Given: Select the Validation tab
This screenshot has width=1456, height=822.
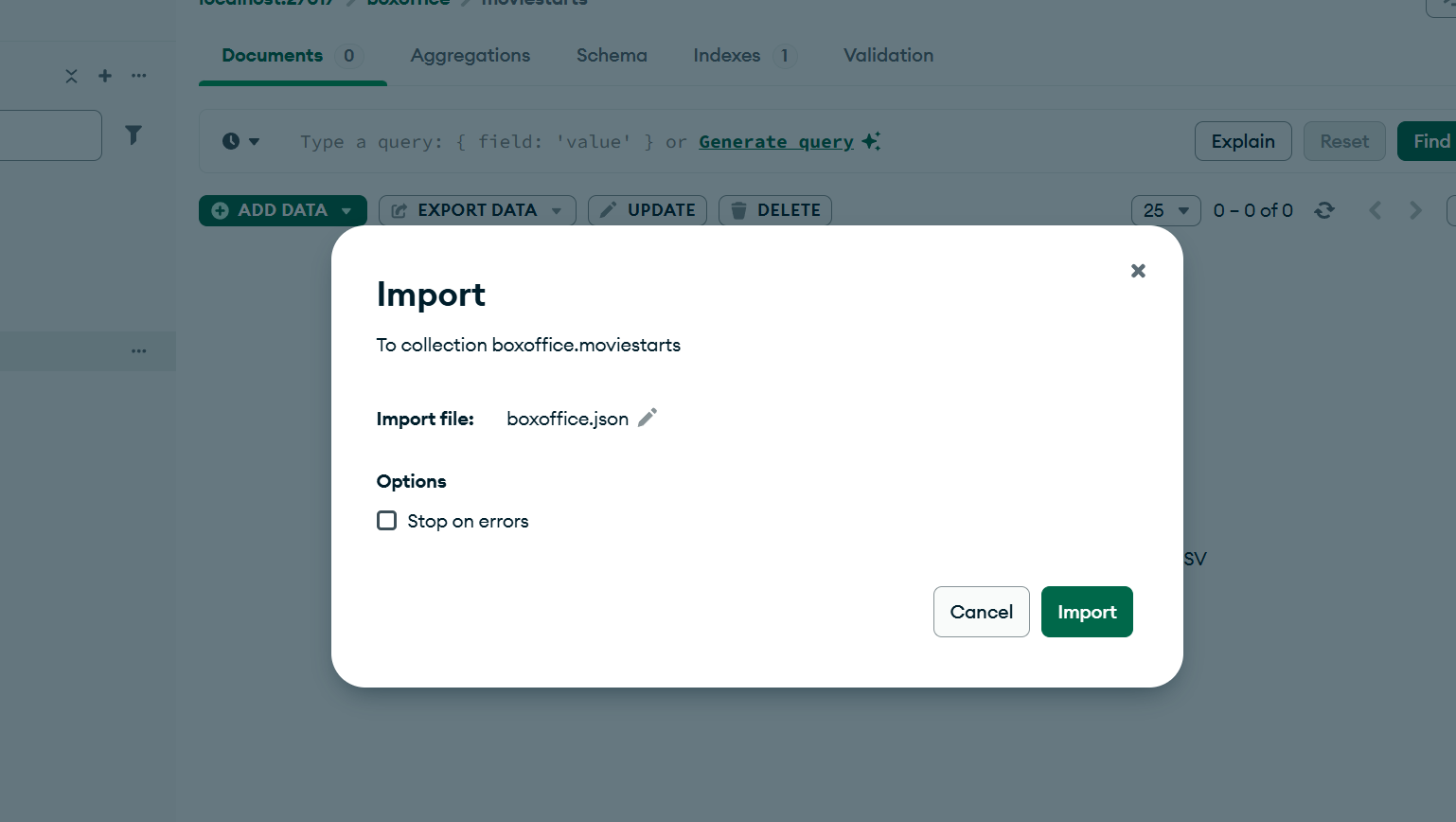Looking at the screenshot, I should (888, 56).
